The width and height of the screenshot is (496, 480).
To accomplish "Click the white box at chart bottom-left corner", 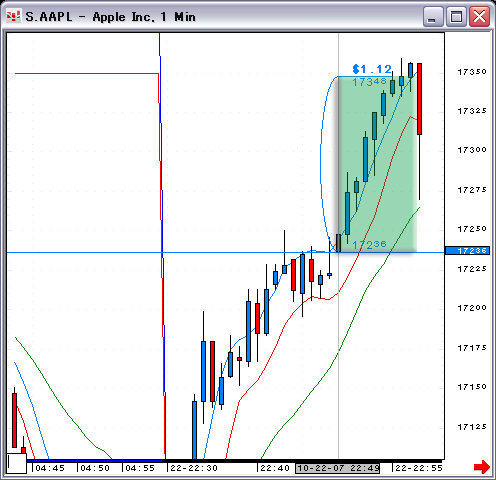I will tap(17, 463).
